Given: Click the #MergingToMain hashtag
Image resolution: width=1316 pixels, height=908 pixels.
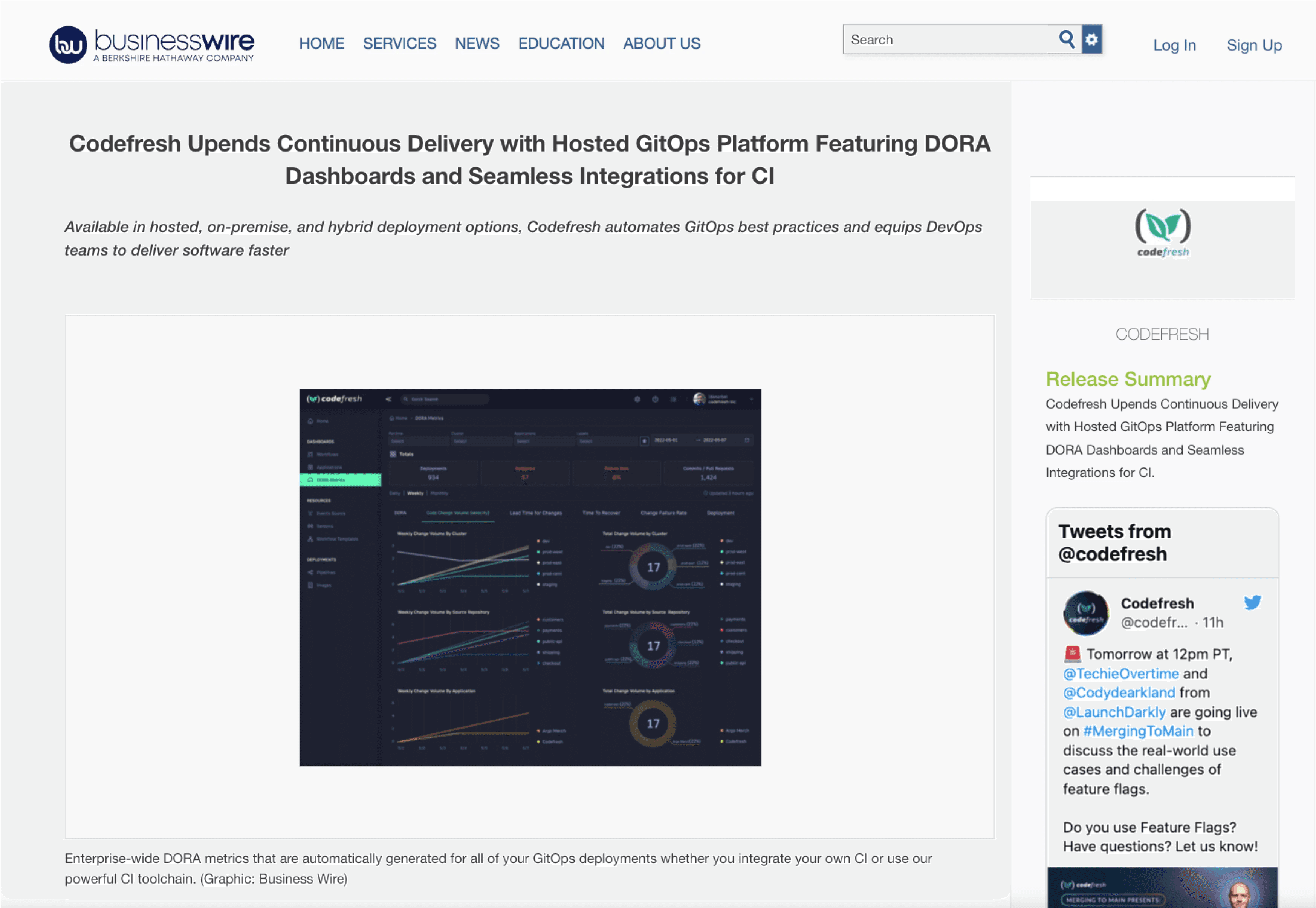Looking at the screenshot, I should coord(1137,731).
